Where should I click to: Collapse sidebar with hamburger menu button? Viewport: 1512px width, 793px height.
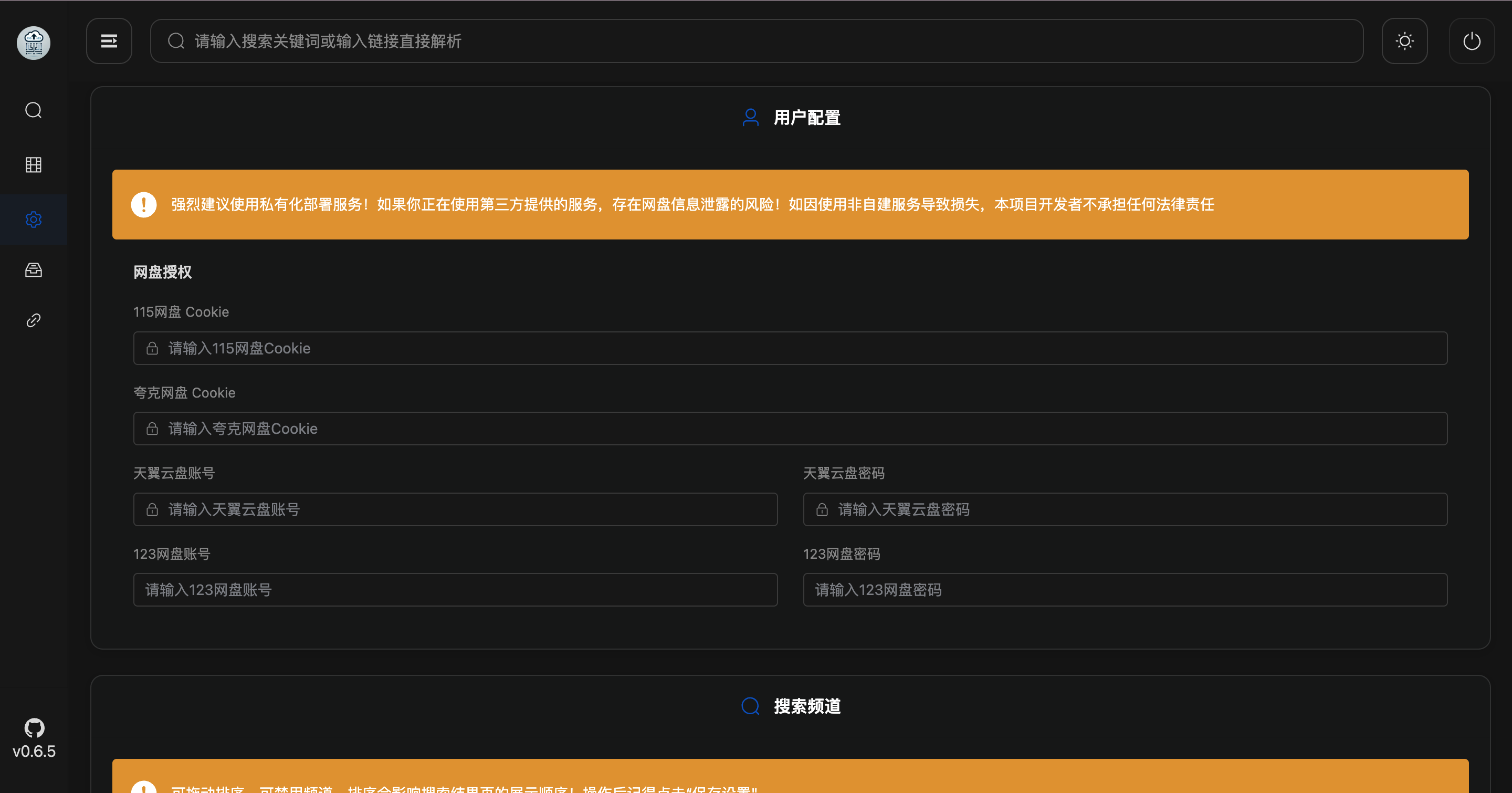109,41
